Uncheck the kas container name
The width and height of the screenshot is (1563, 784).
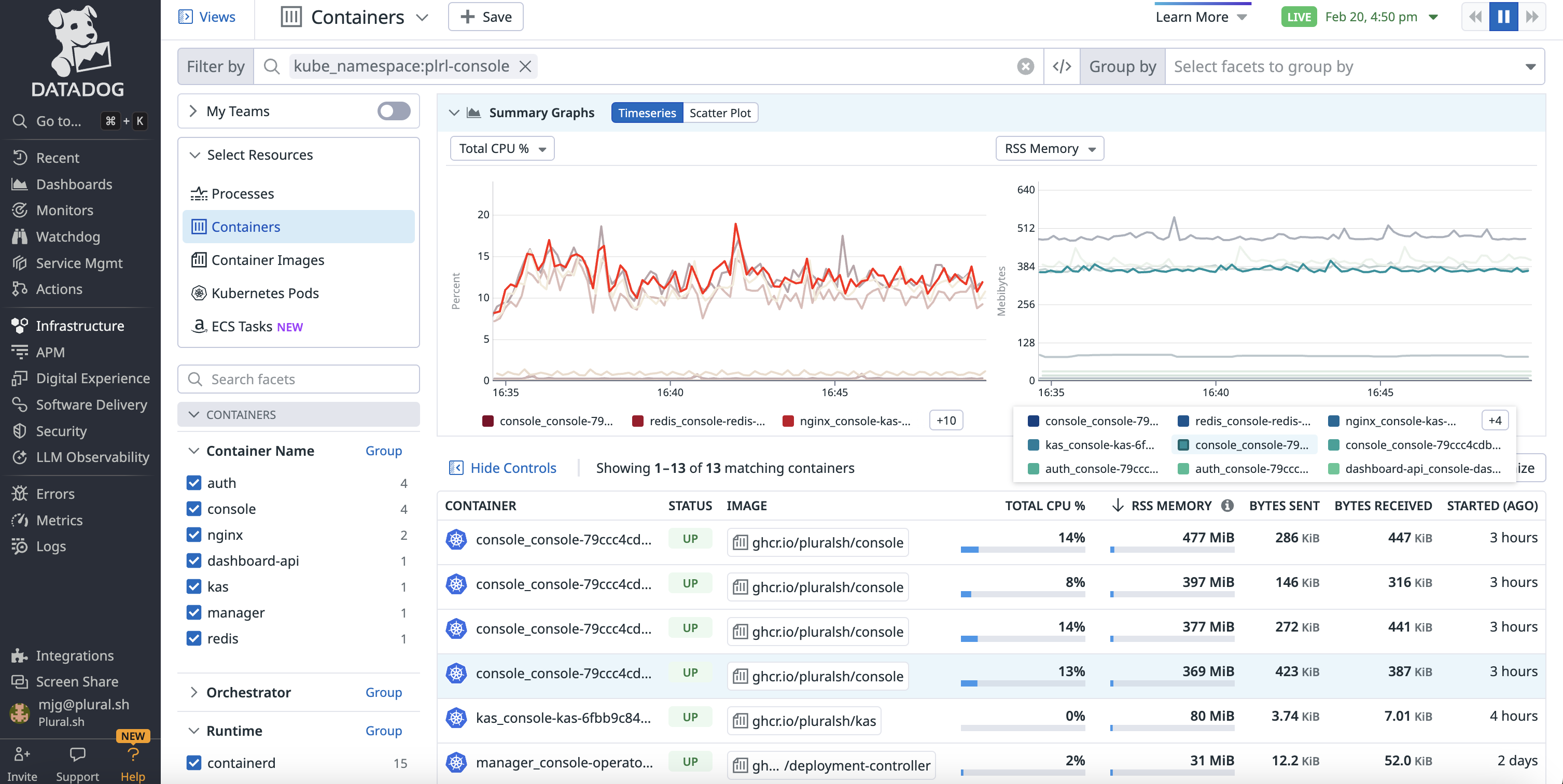click(x=193, y=587)
